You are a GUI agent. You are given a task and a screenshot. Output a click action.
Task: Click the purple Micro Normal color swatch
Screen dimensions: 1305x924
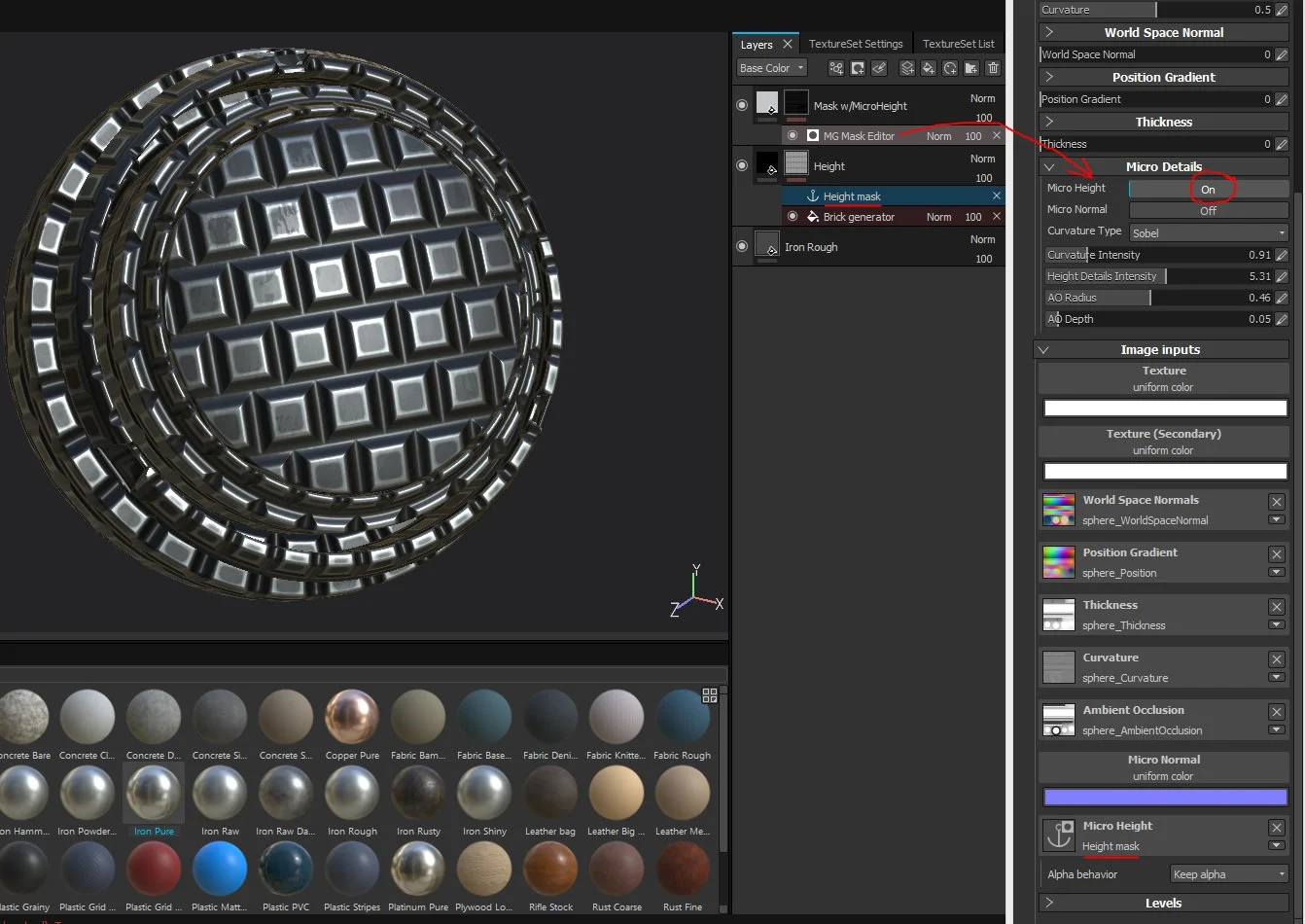pos(1165,797)
